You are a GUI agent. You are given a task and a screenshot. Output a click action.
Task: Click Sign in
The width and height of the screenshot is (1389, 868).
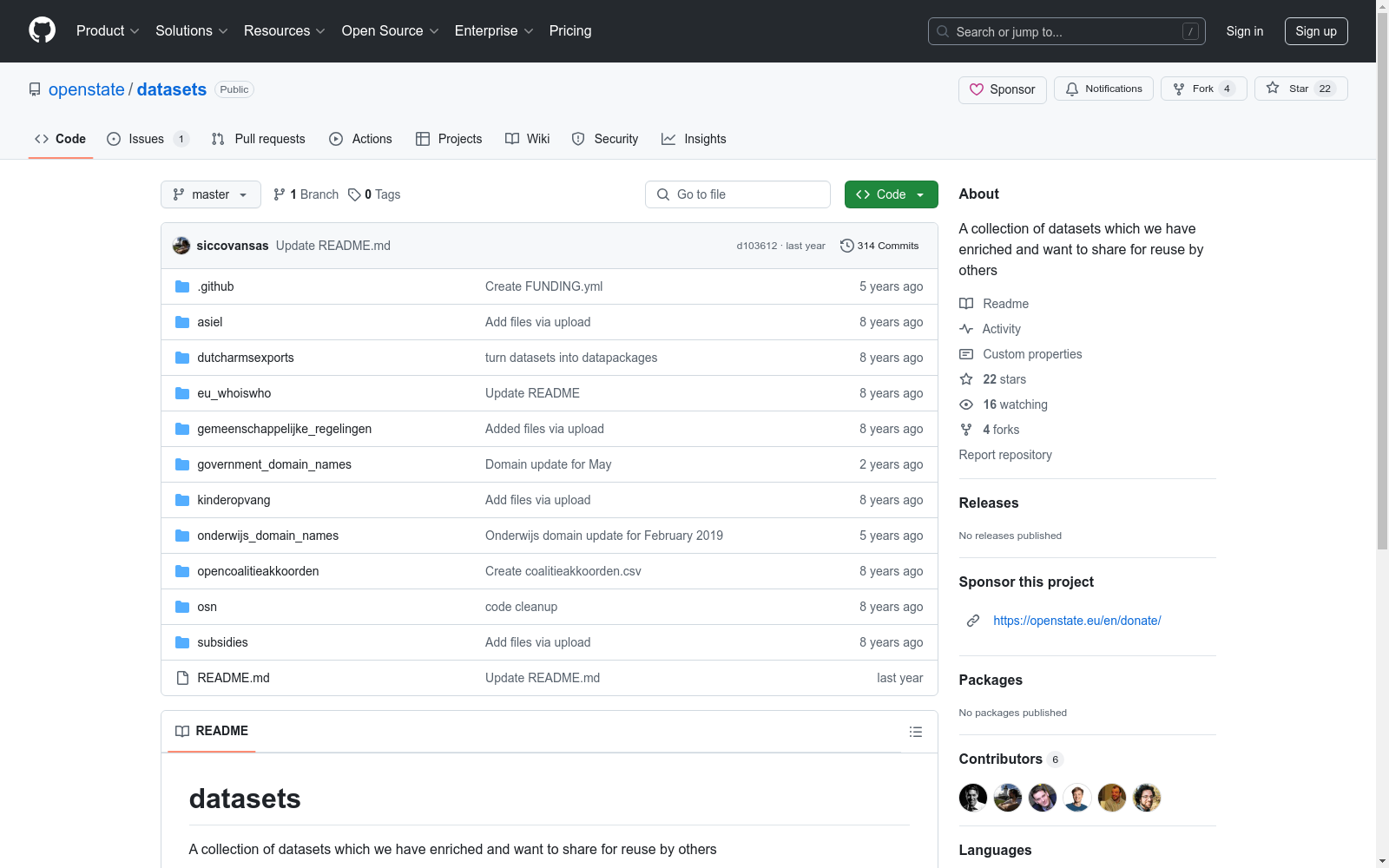tap(1245, 31)
